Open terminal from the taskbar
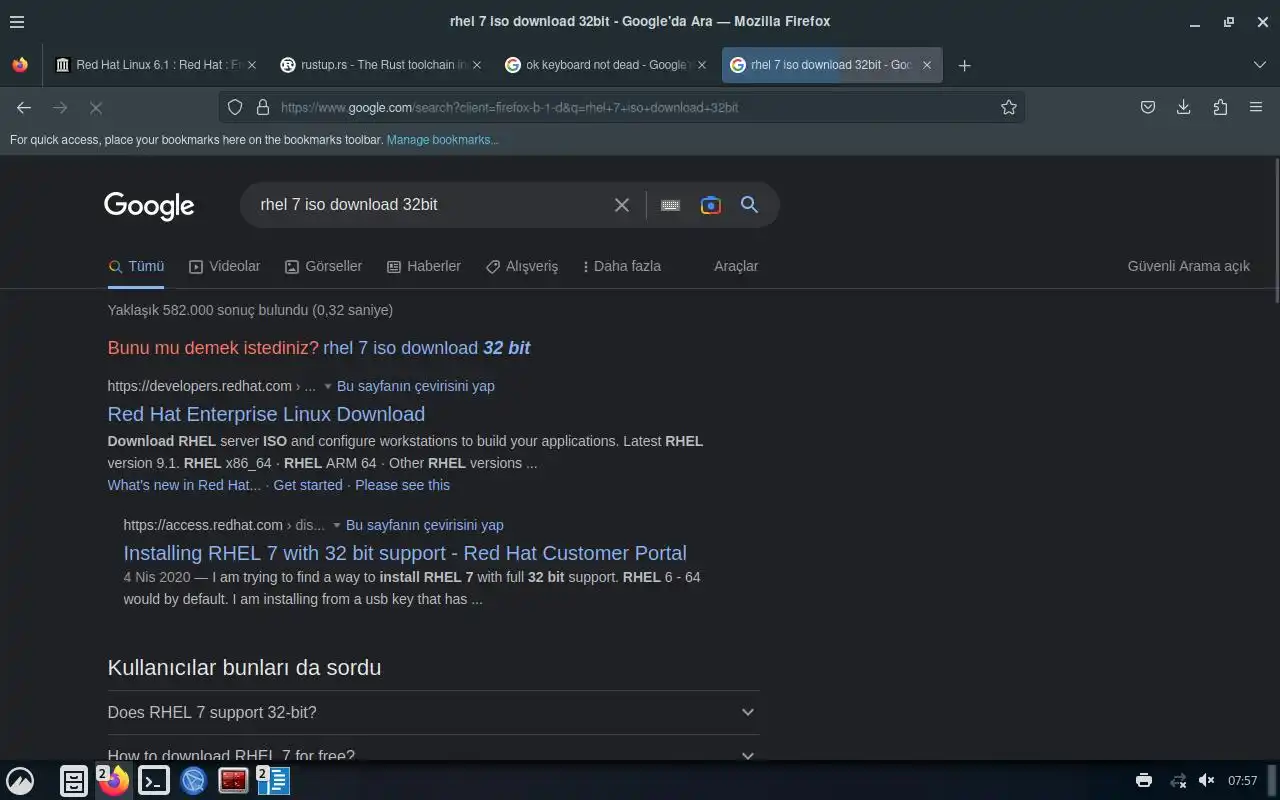Image resolution: width=1280 pixels, height=800 pixels. (x=154, y=780)
